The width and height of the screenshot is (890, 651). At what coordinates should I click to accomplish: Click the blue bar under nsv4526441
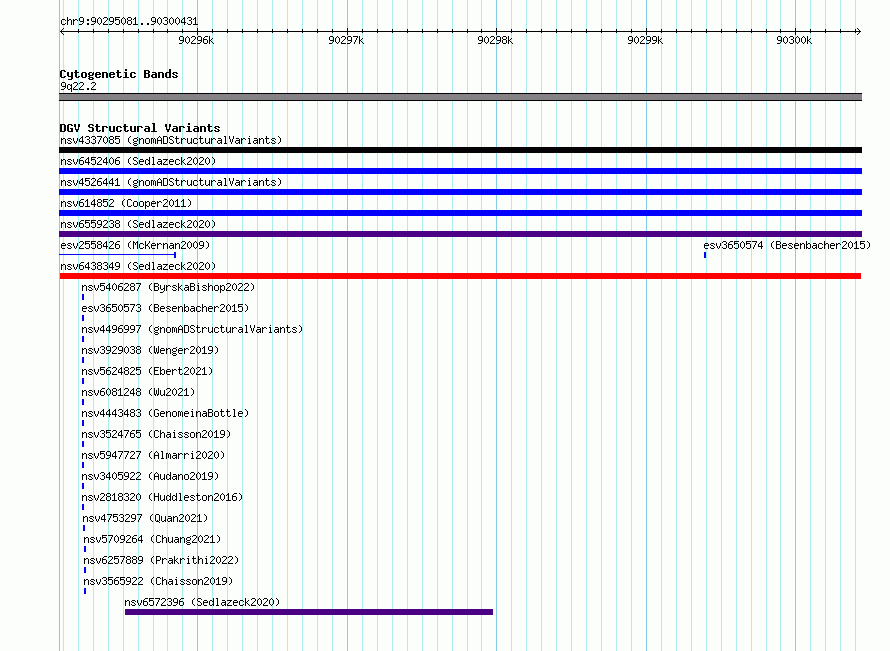coord(460,192)
